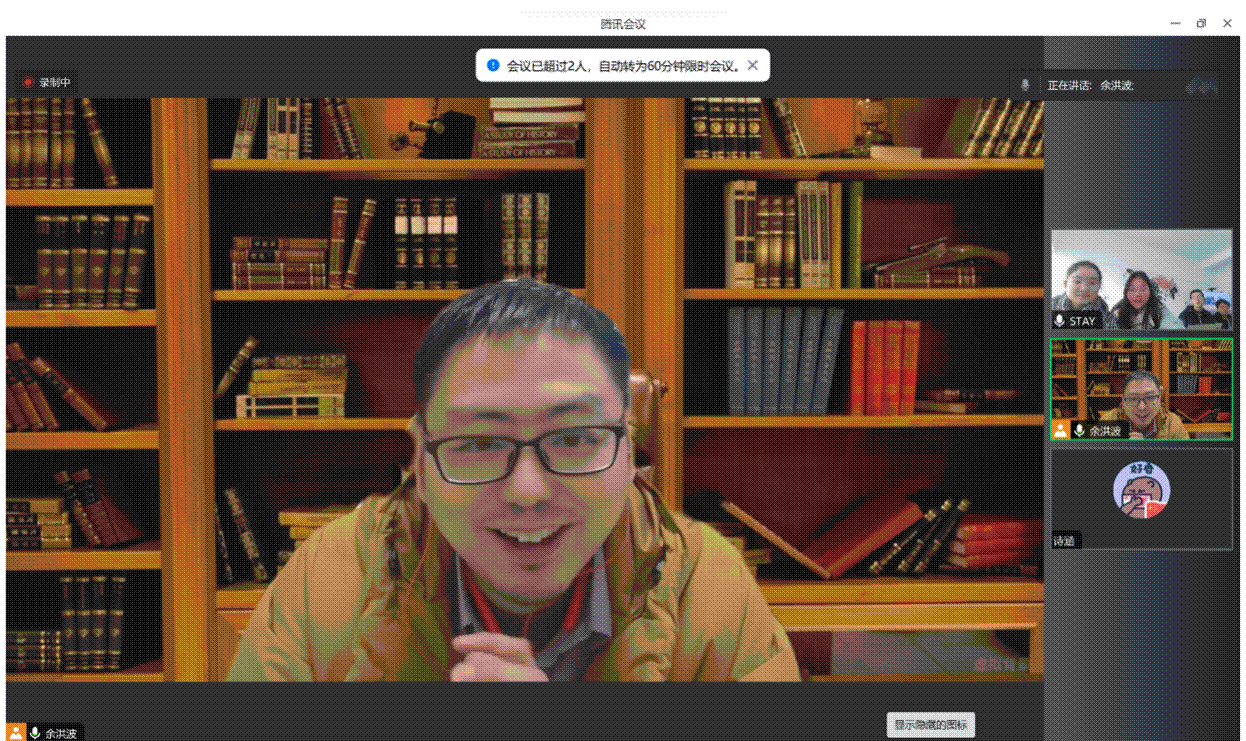Click green microphone icon in 余洪波 thumbnail
The width and height of the screenshot is (1246, 741).
point(1079,430)
